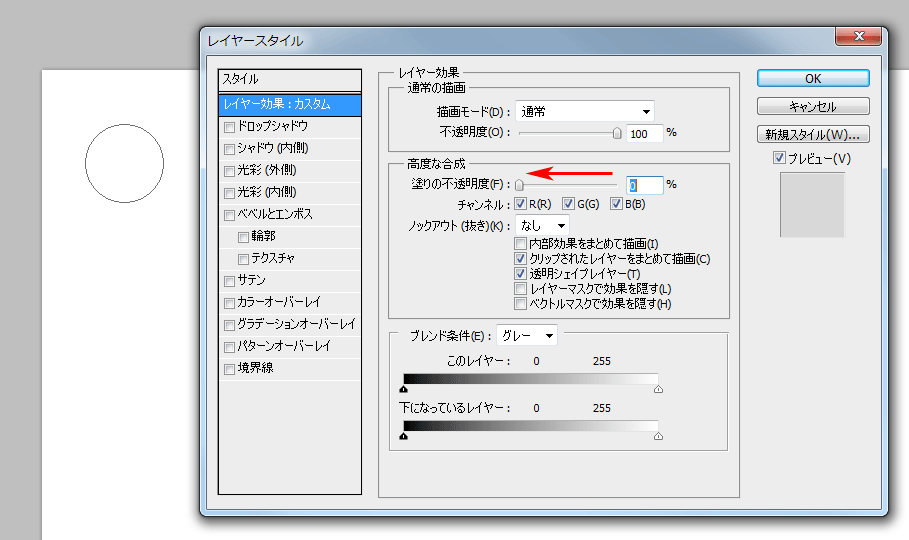Open 描画モード(D) dropdown

(585, 111)
